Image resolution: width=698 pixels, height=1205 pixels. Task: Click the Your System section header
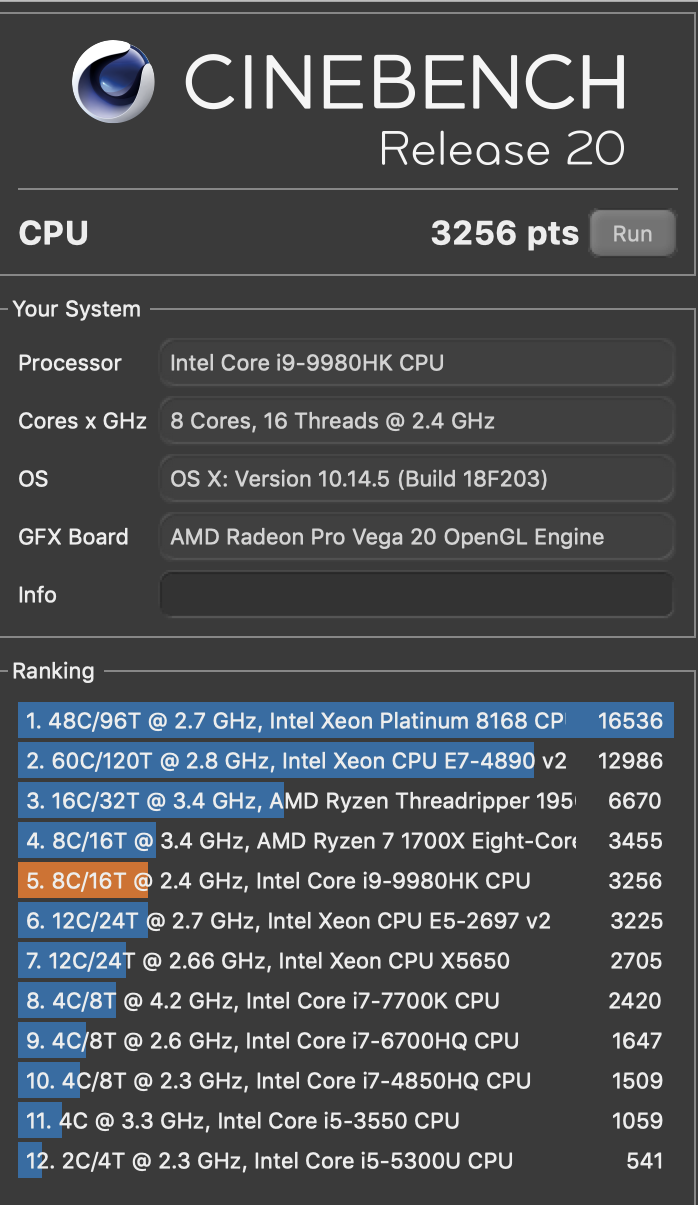click(78, 309)
